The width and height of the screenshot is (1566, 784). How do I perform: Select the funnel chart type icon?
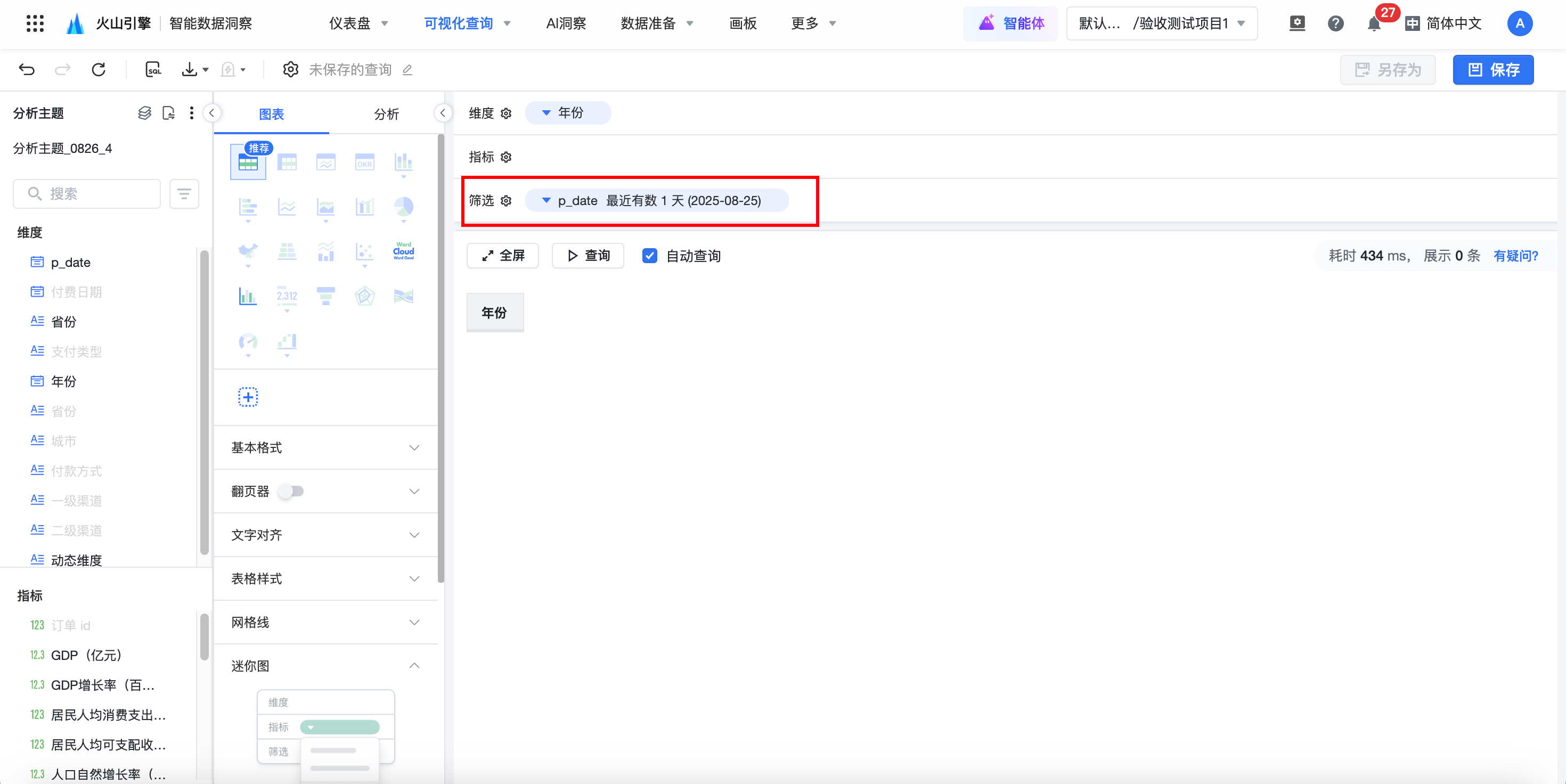(x=325, y=296)
